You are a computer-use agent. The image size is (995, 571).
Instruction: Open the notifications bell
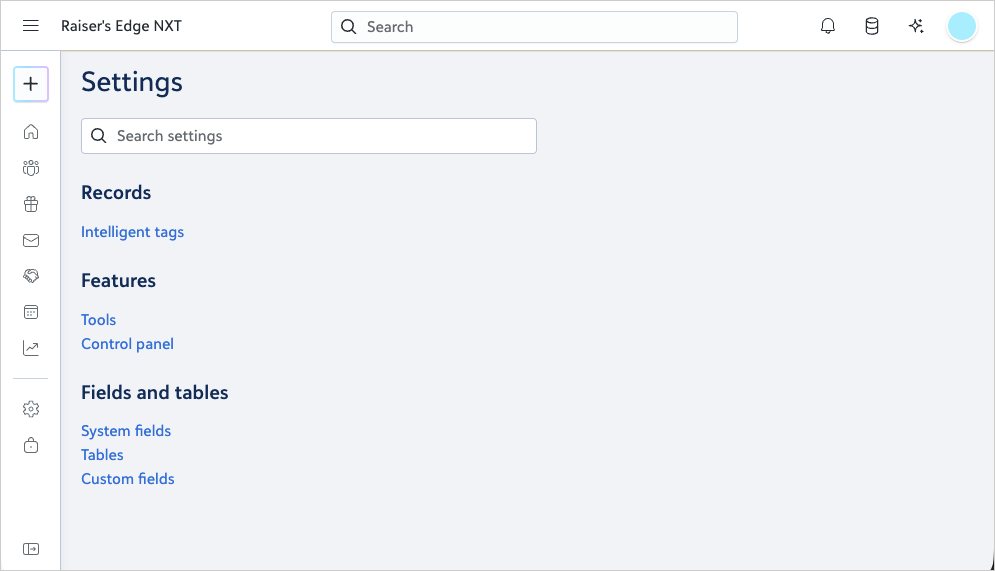tap(828, 27)
